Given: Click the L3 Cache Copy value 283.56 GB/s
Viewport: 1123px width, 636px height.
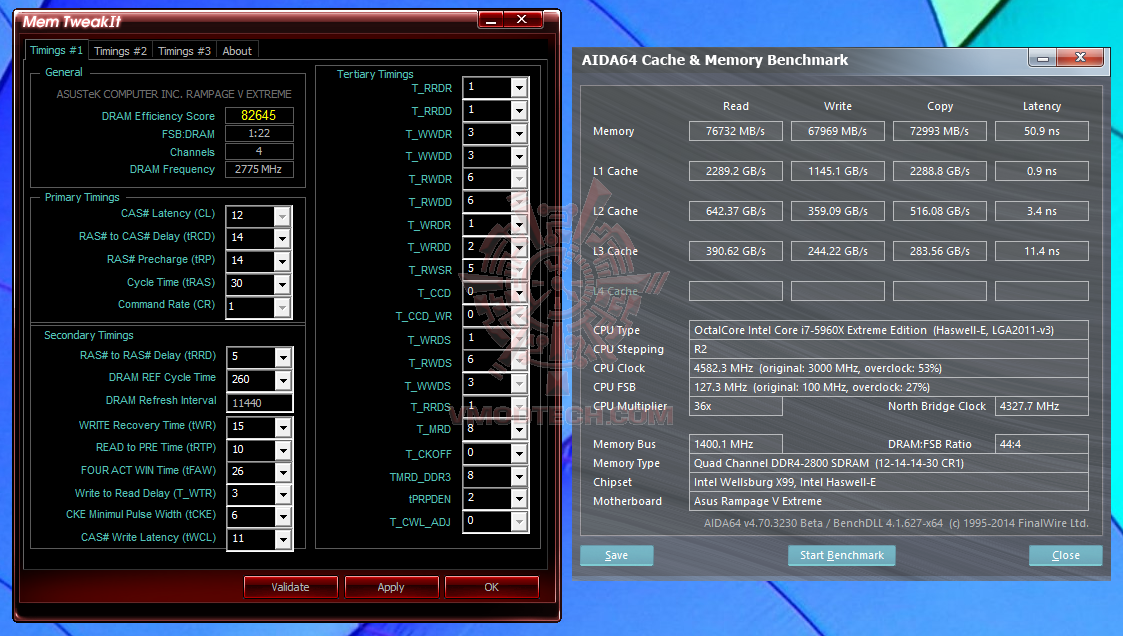Looking at the screenshot, I should tap(940, 251).
